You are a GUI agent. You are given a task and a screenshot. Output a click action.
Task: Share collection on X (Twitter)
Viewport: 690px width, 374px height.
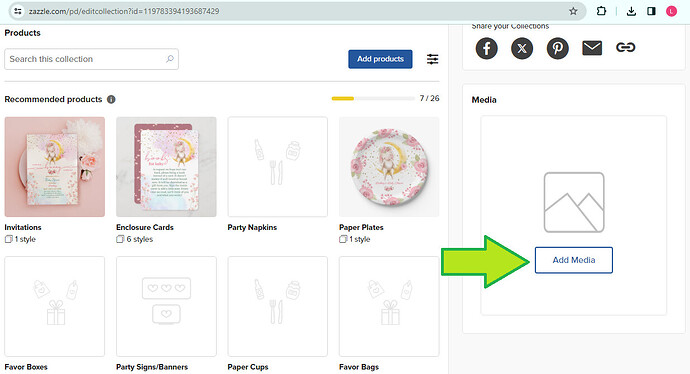[522, 48]
